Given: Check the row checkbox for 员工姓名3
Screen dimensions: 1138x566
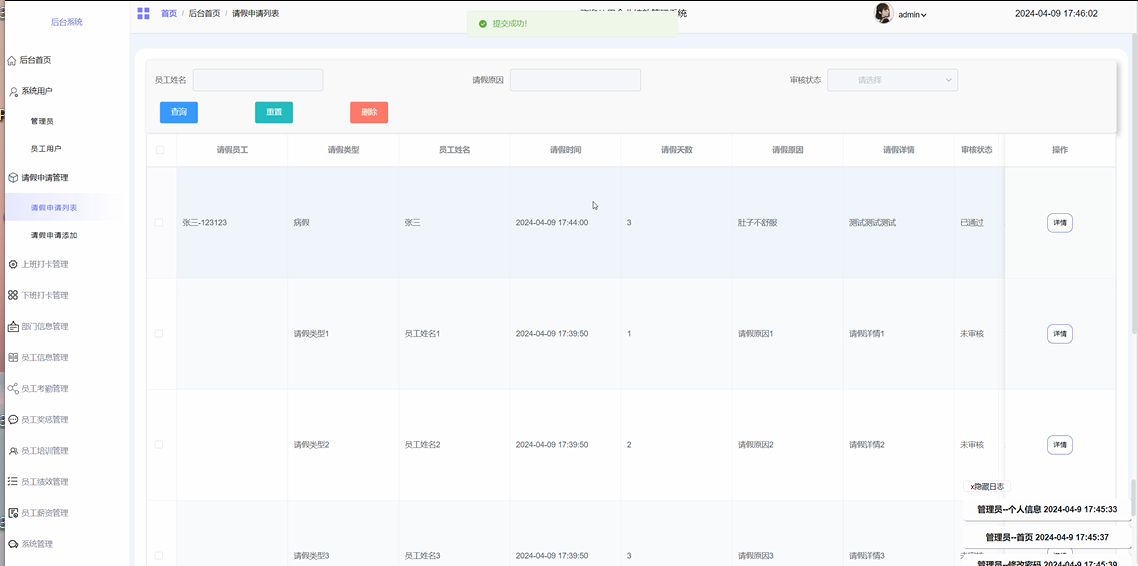Looking at the screenshot, I should [x=159, y=556].
